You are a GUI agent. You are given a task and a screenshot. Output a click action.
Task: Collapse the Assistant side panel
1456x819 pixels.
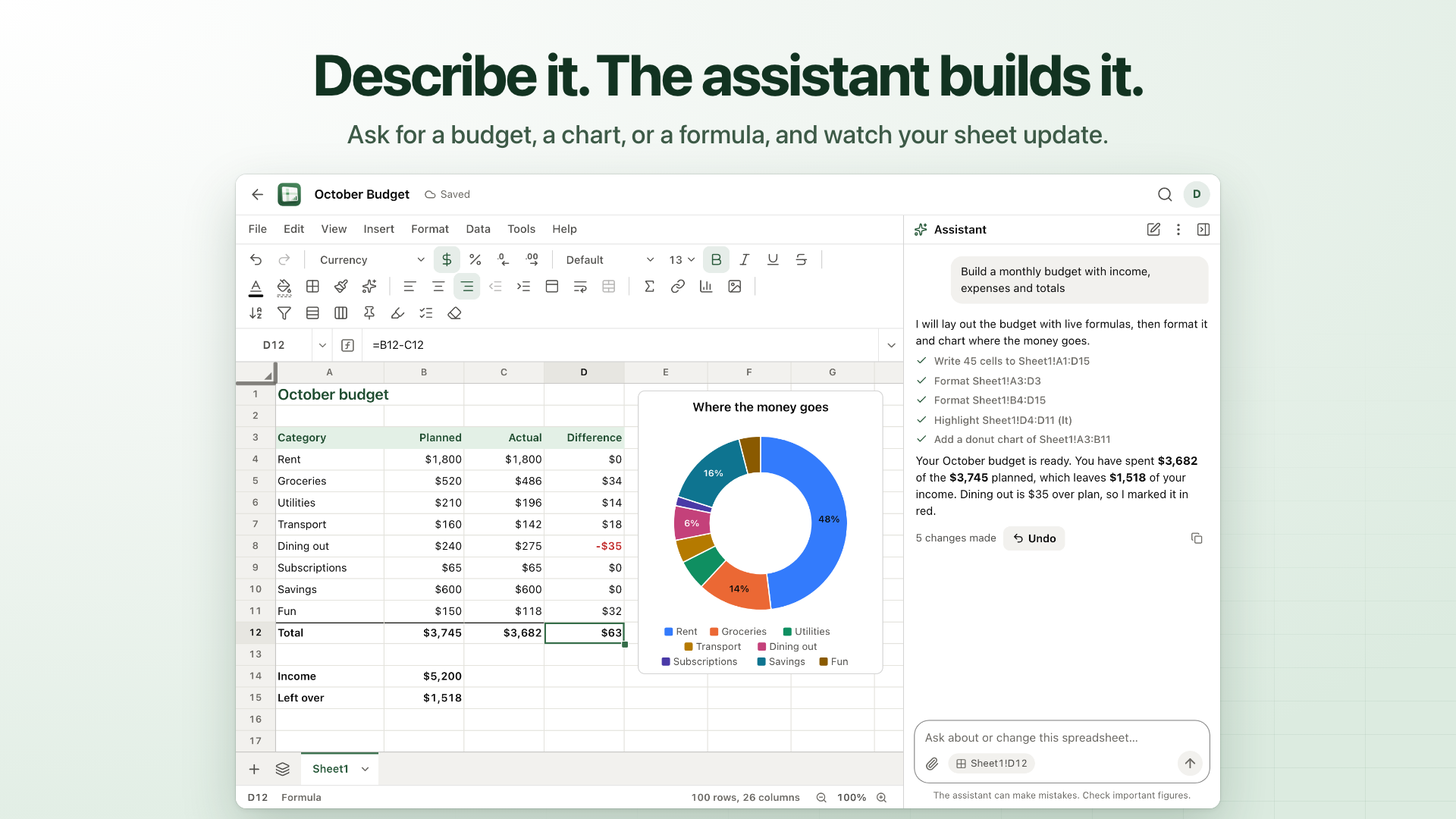(x=1203, y=230)
